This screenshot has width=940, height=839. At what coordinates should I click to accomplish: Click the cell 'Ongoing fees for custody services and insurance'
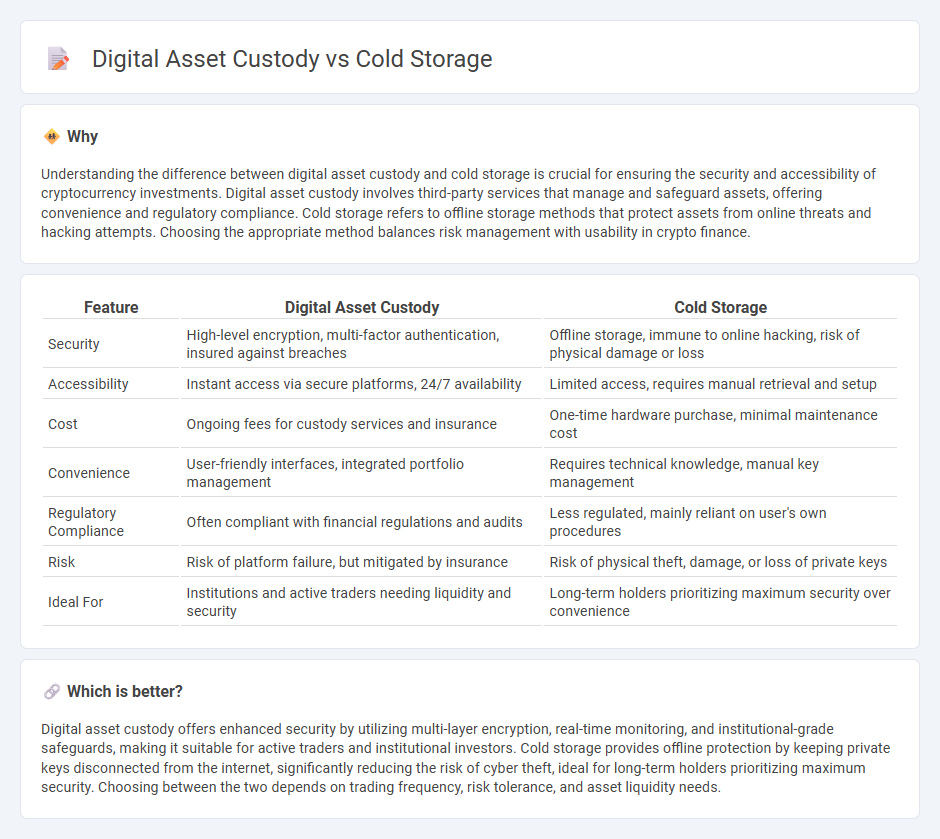coord(361,424)
